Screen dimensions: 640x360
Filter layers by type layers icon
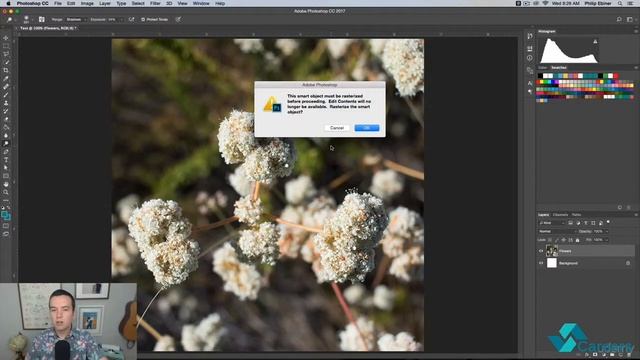point(586,223)
